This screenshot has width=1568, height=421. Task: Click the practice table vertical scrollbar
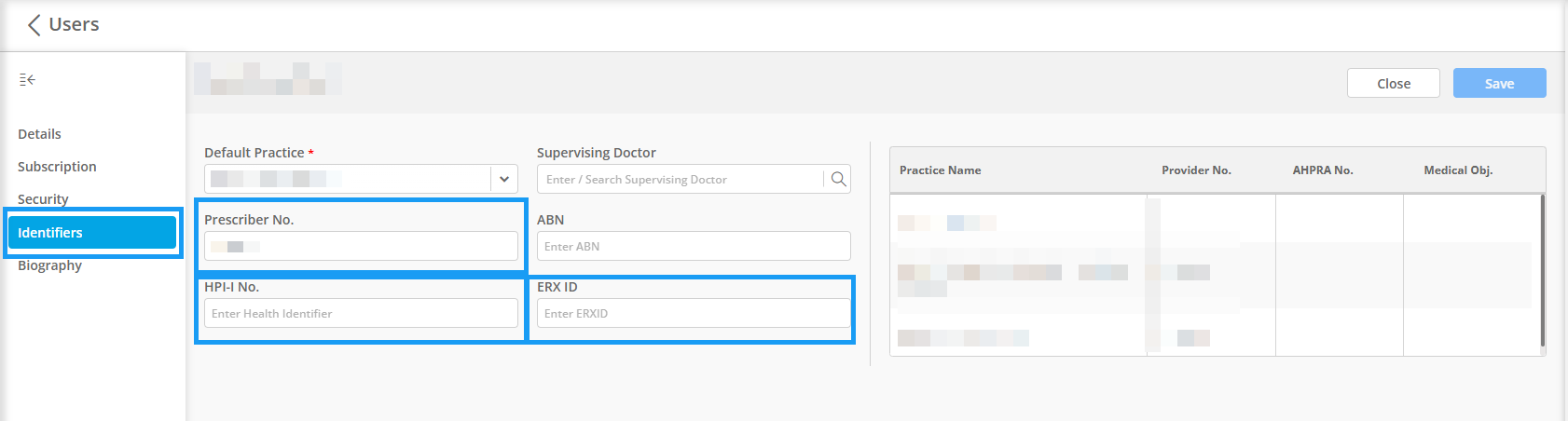click(x=1542, y=270)
